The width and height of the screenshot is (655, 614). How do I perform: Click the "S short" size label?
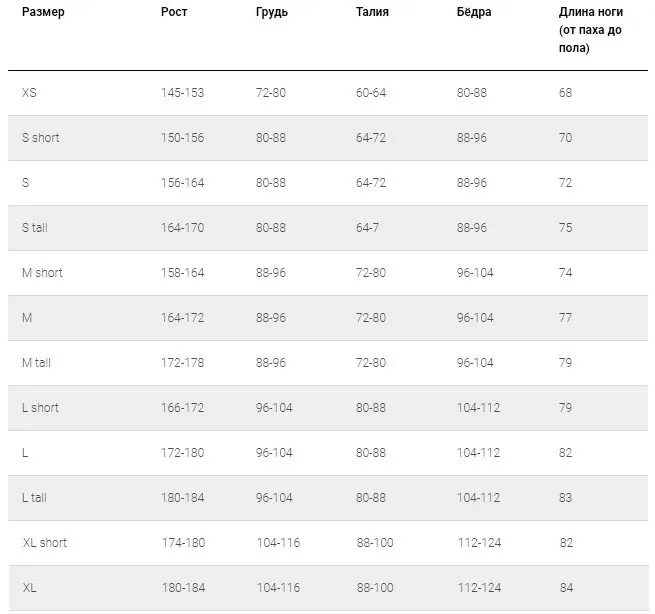point(41,138)
